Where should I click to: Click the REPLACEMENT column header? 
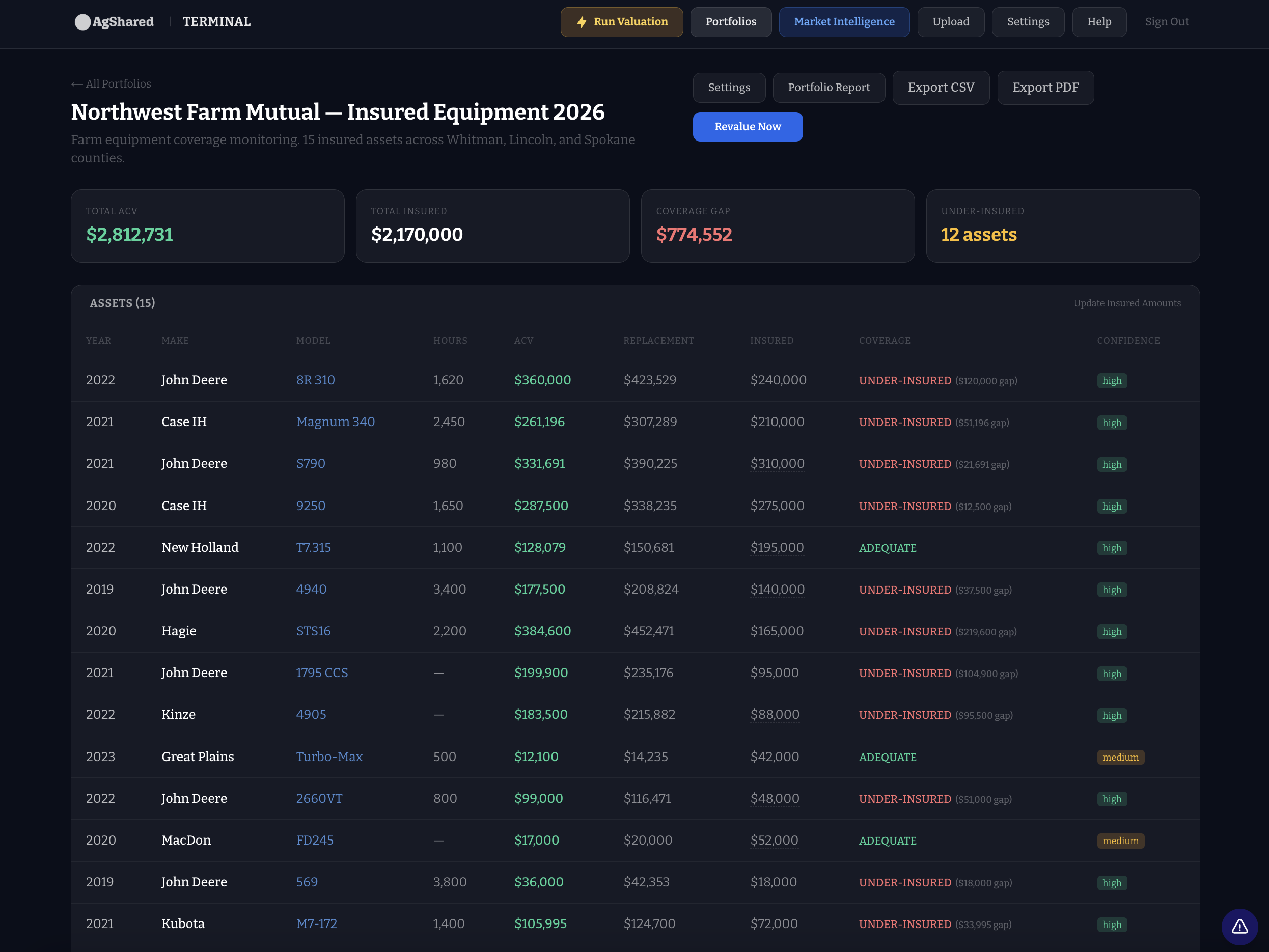click(658, 341)
